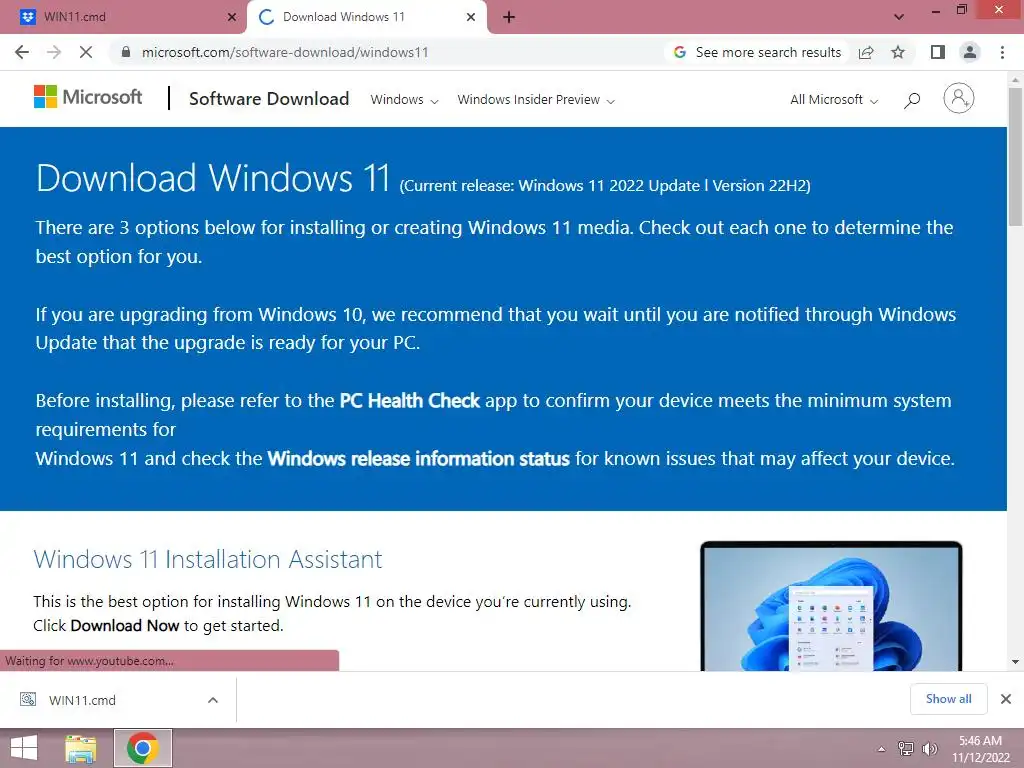Open the WIN11.cmd downloaded file

tap(82, 700)
